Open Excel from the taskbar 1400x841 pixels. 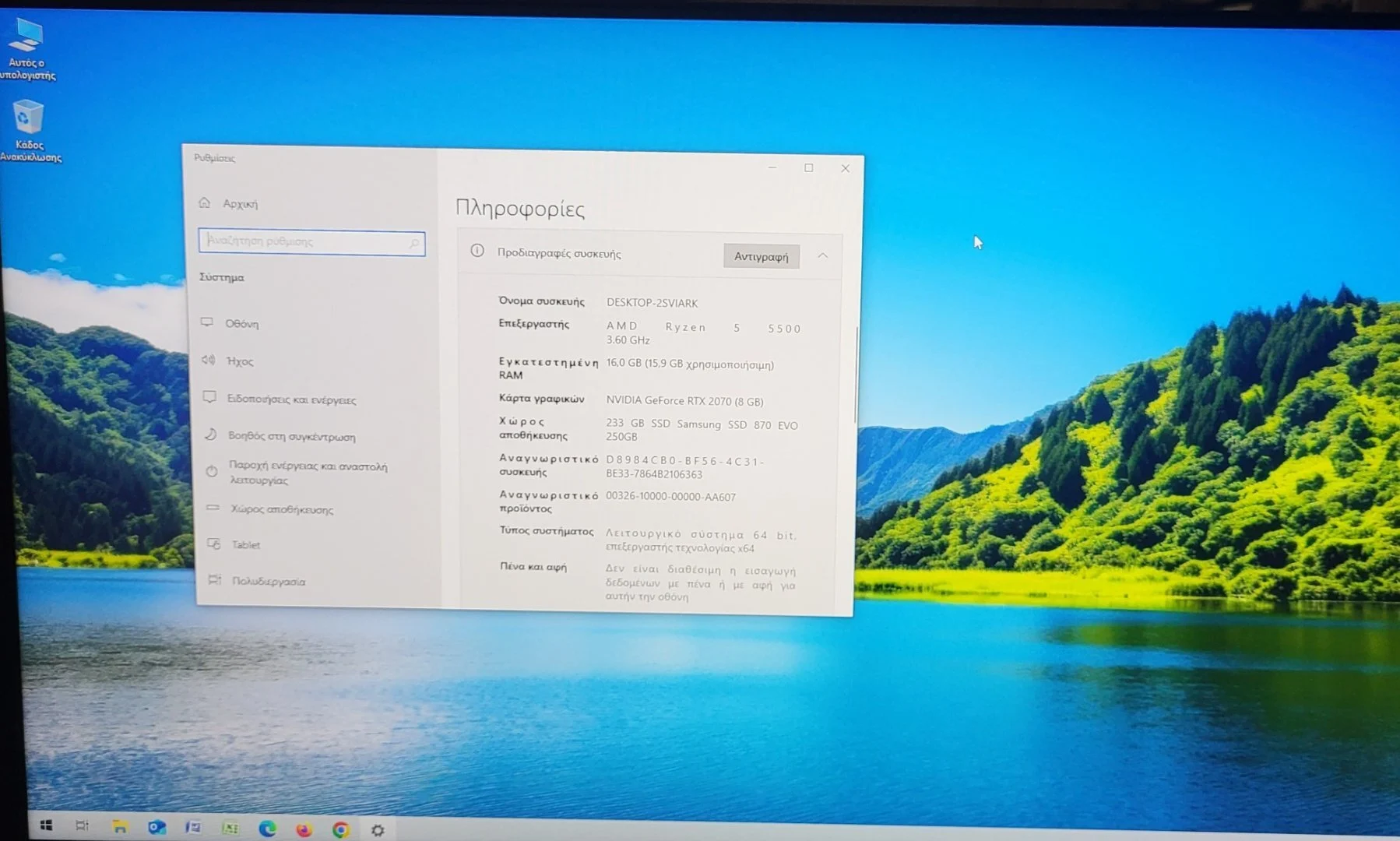(230, 828)
